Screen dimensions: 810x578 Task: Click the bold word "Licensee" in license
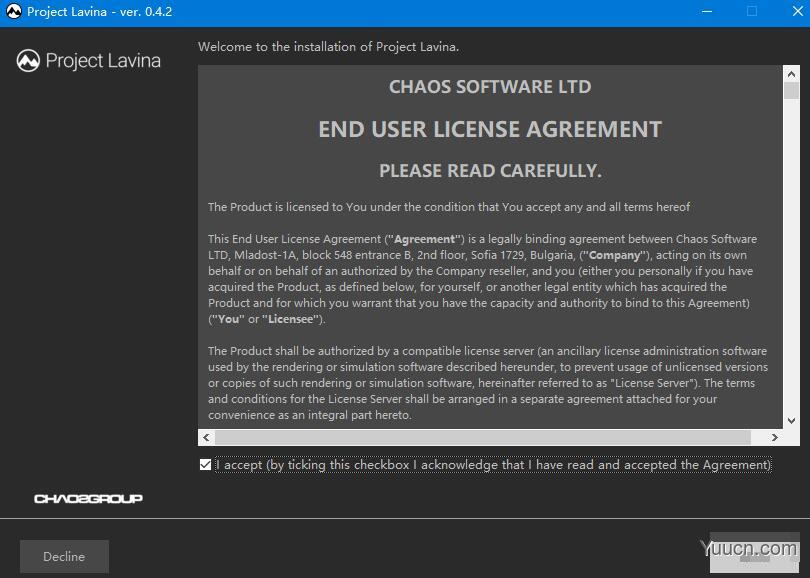click(291, 319)
